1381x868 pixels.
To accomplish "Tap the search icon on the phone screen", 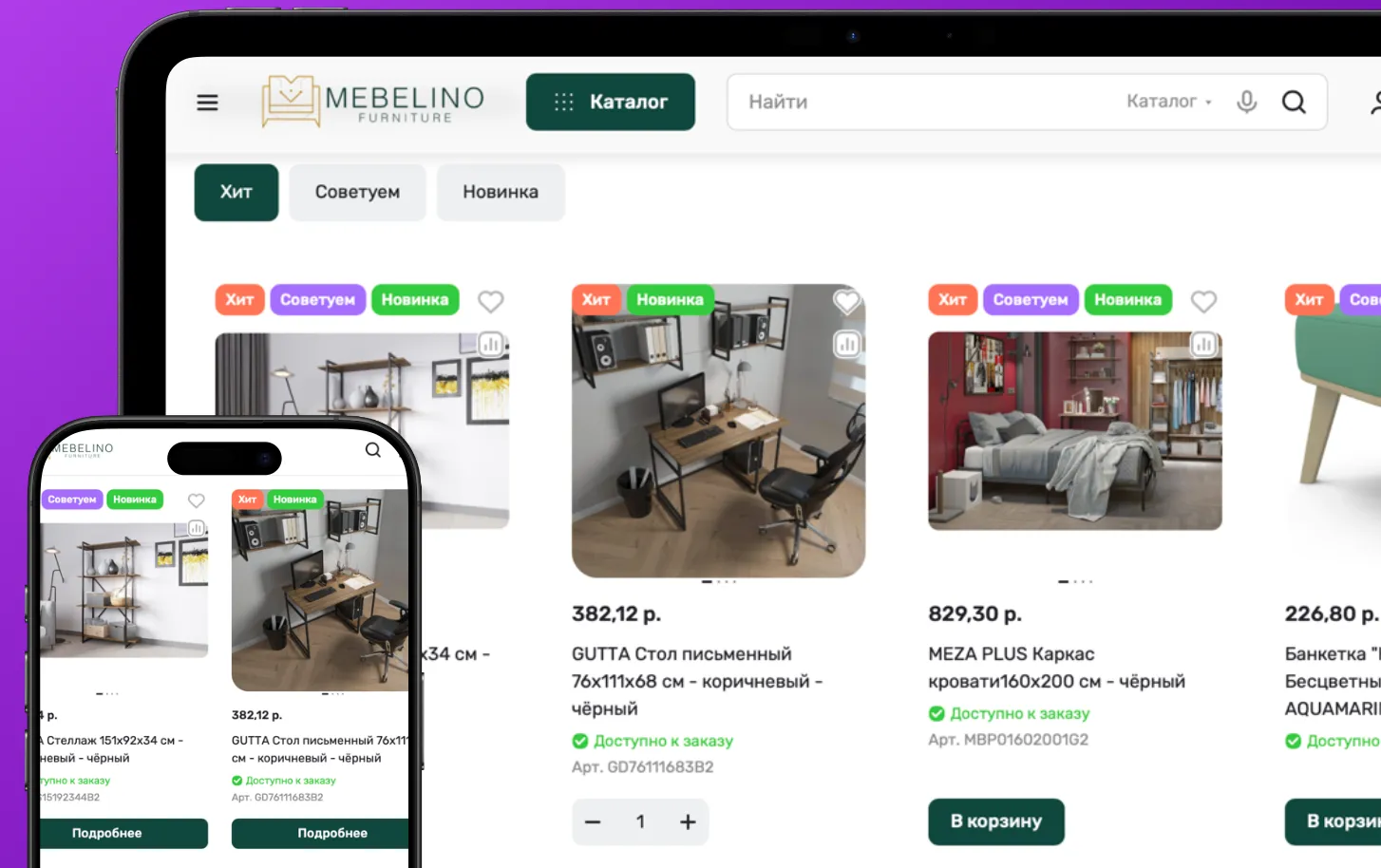I will tap(373, 450).
